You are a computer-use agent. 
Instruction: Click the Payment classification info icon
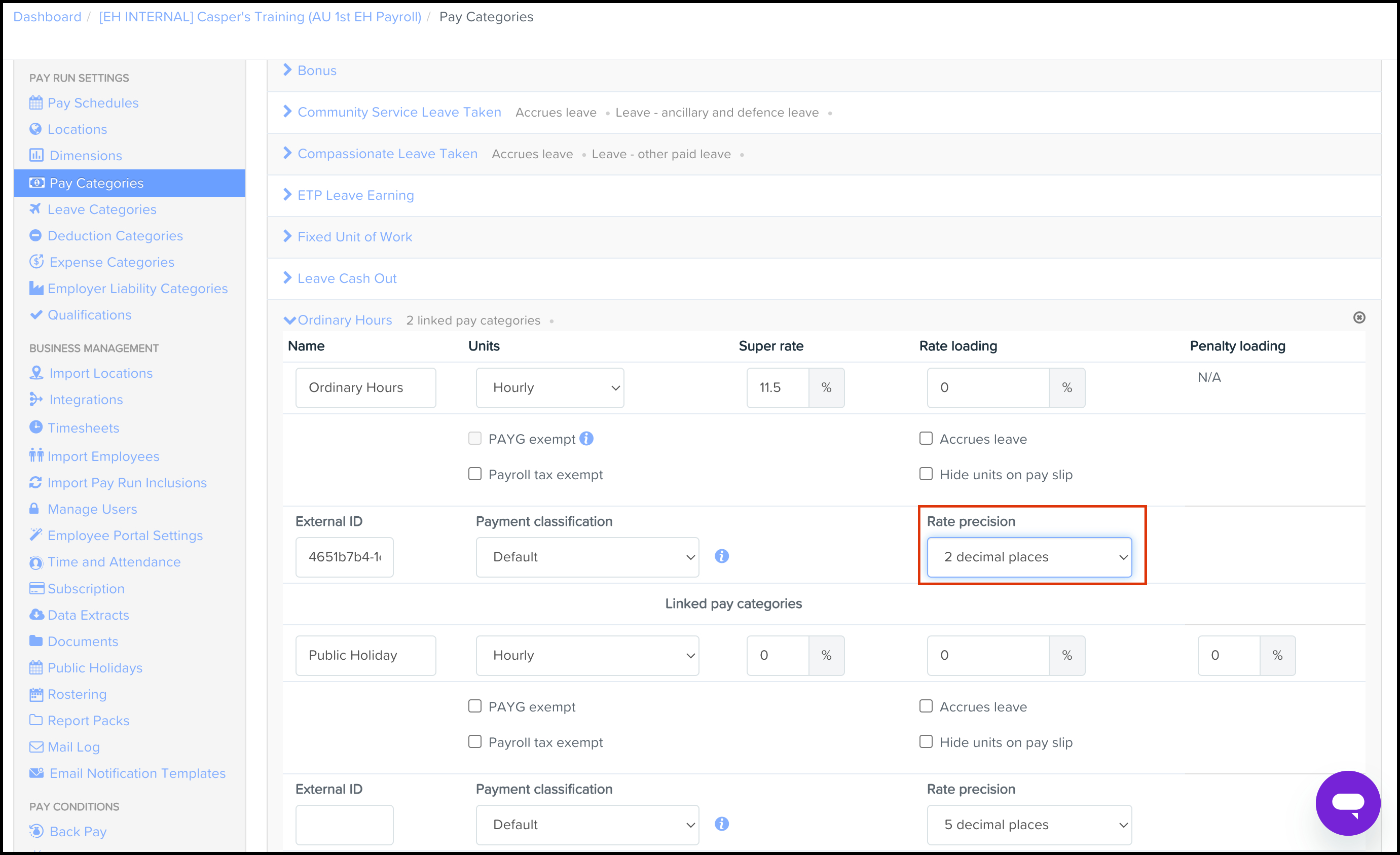[722, 556]
